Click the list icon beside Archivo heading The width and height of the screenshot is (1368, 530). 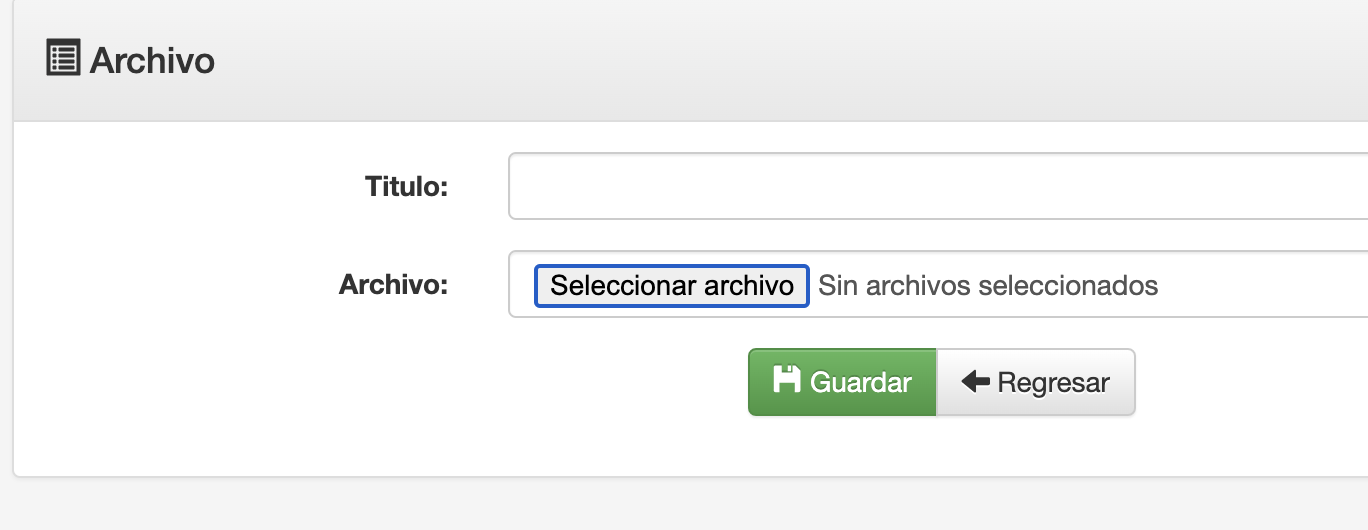(x=63, y=59)
